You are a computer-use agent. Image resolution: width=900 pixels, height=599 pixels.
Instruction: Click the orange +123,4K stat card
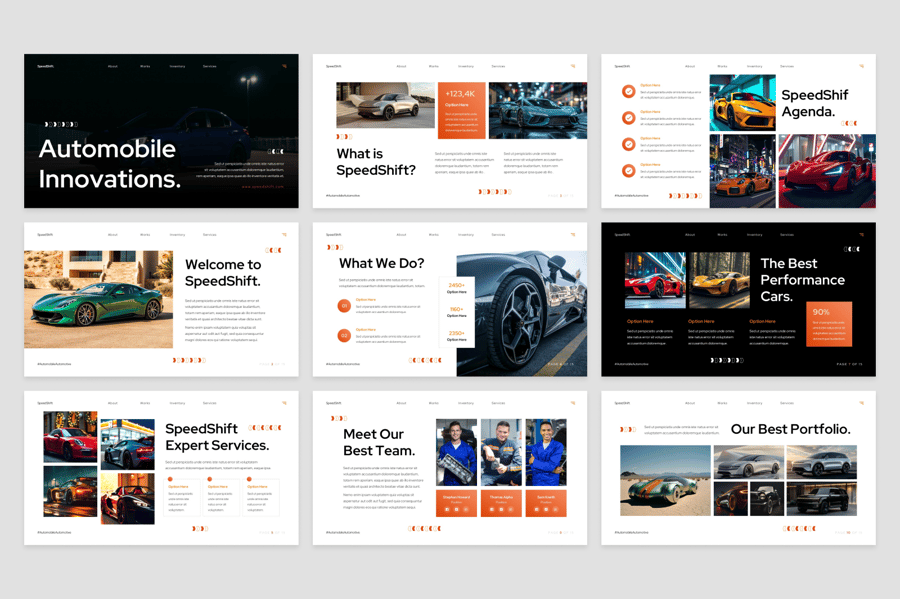(461, 110)
